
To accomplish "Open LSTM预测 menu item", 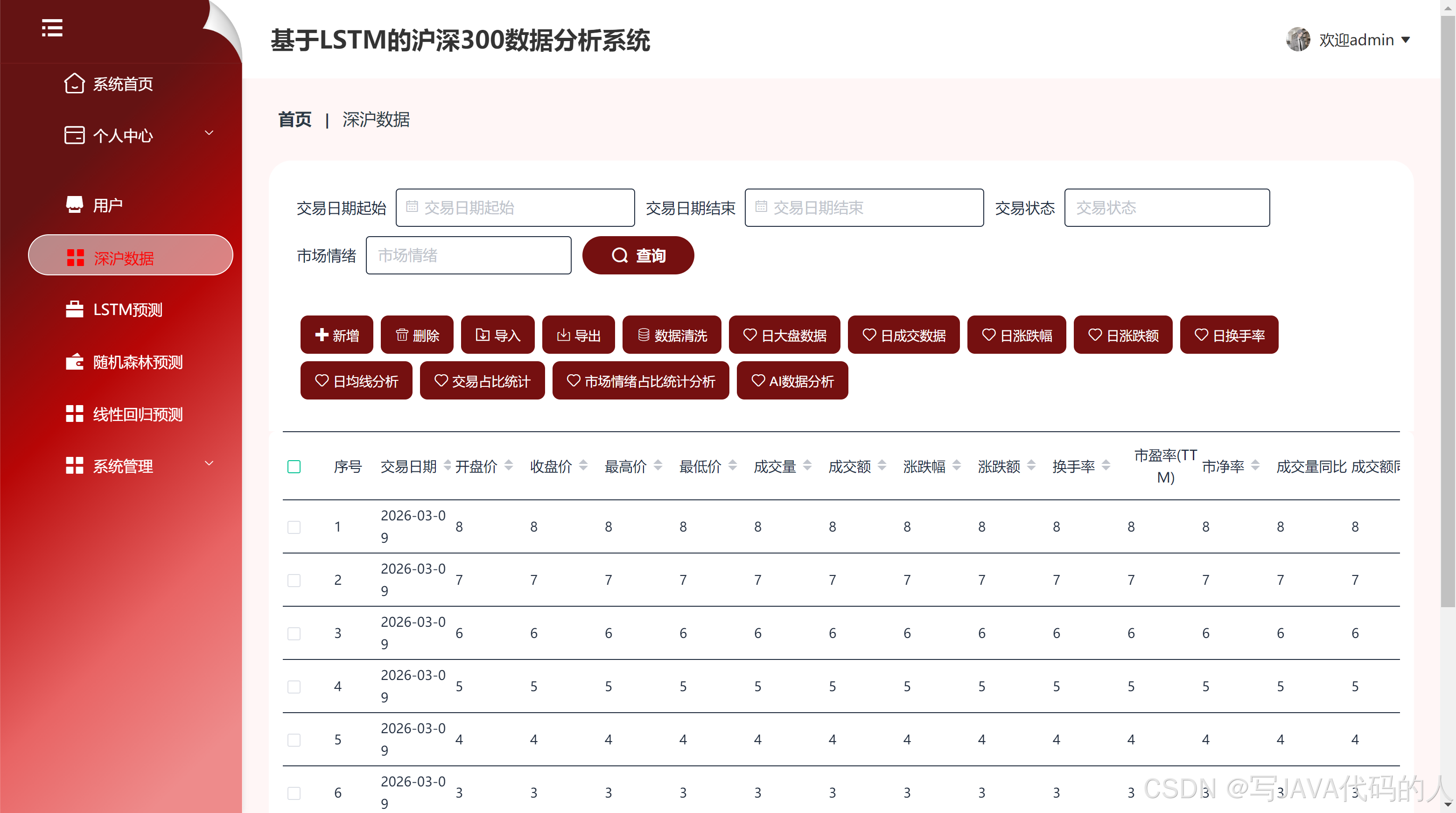I will pos(128,309).
